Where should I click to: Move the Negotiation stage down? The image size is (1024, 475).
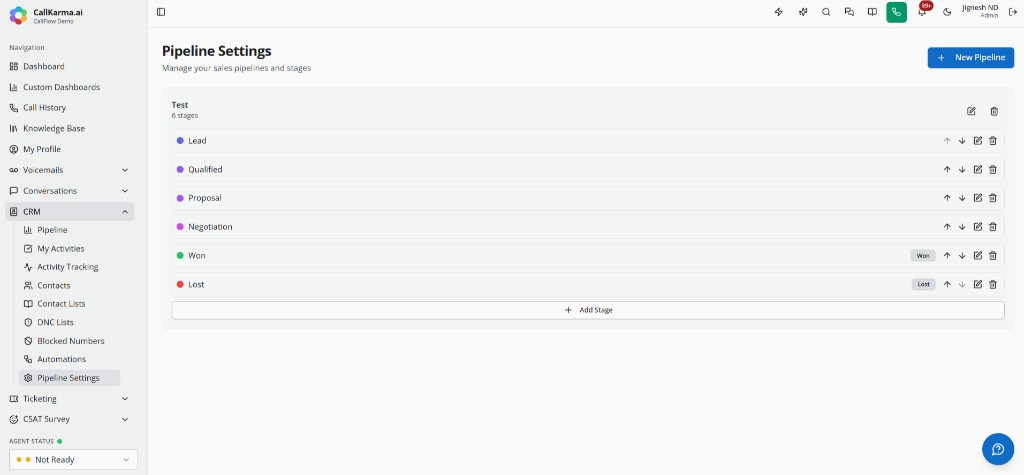tap(962, 227)
